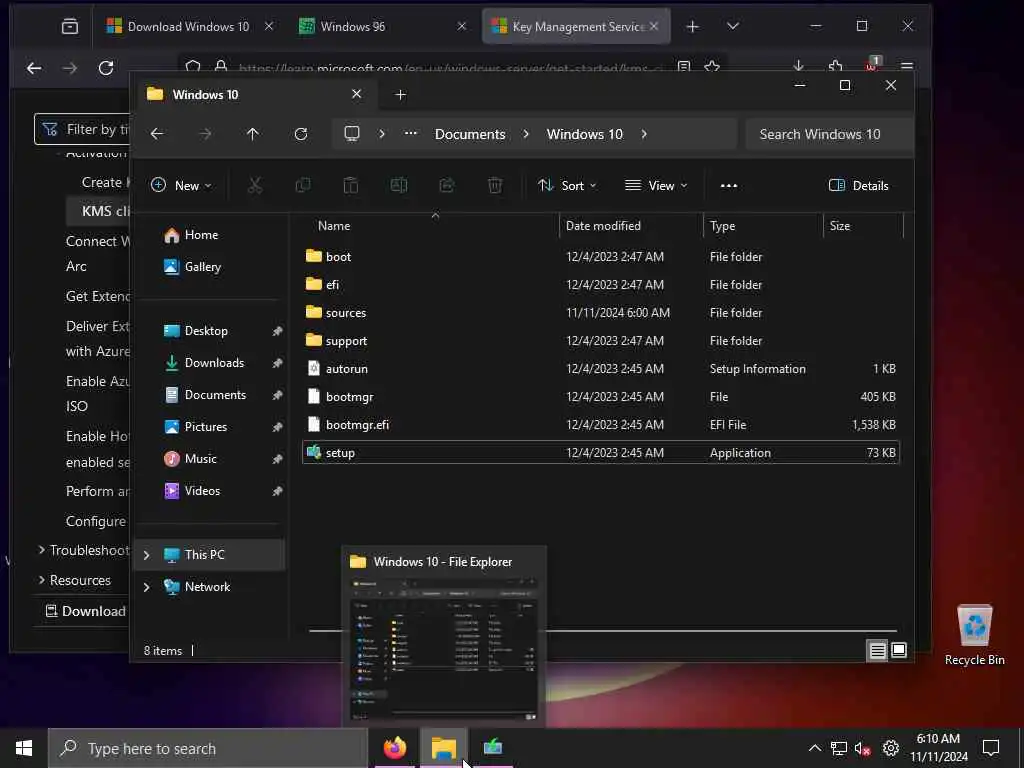Select the bootmgr file
1024x768 pixels.
coord(601,397)
